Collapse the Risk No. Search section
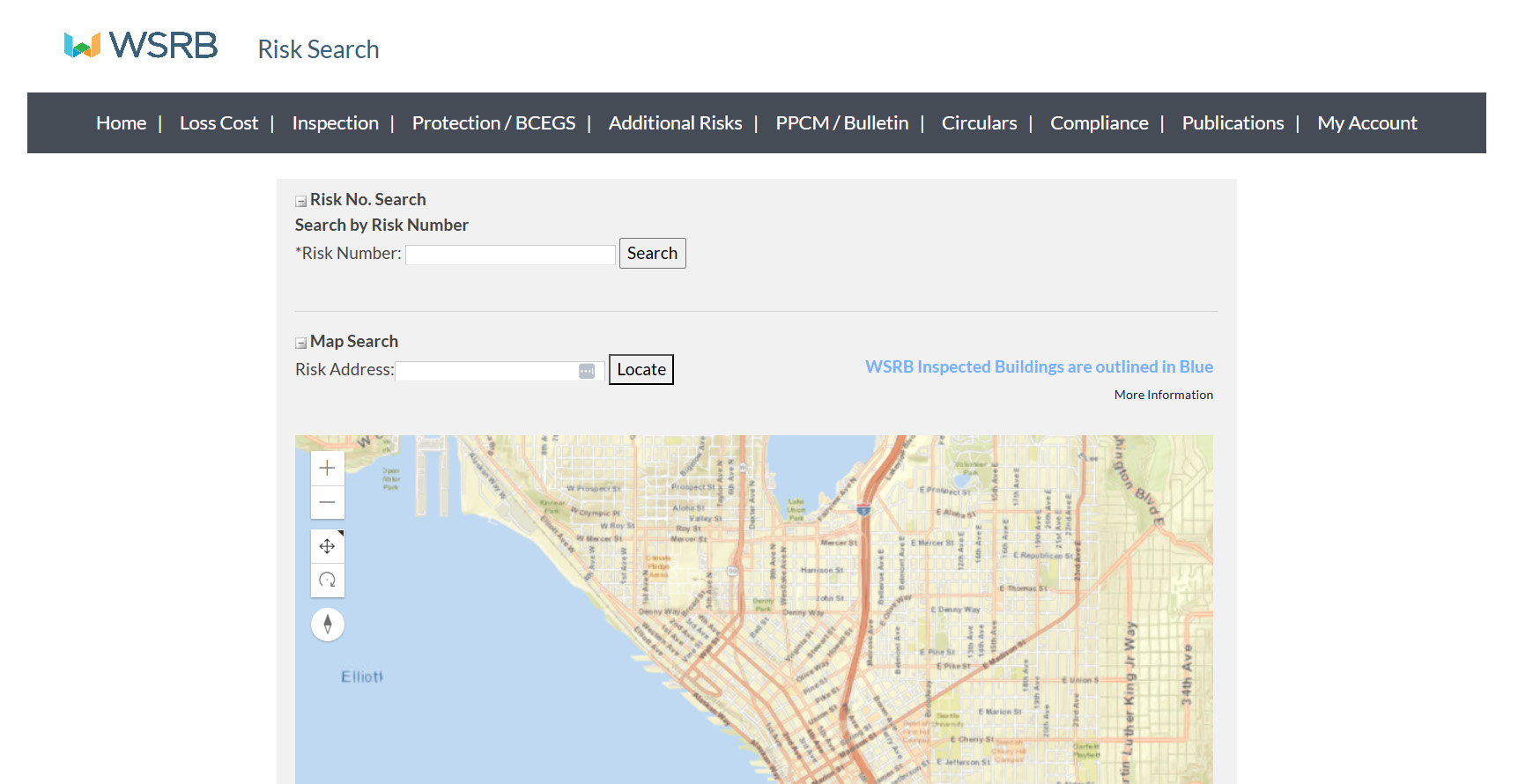The height and width of the screenshot is (784, 1518). [x=300, y=201]
